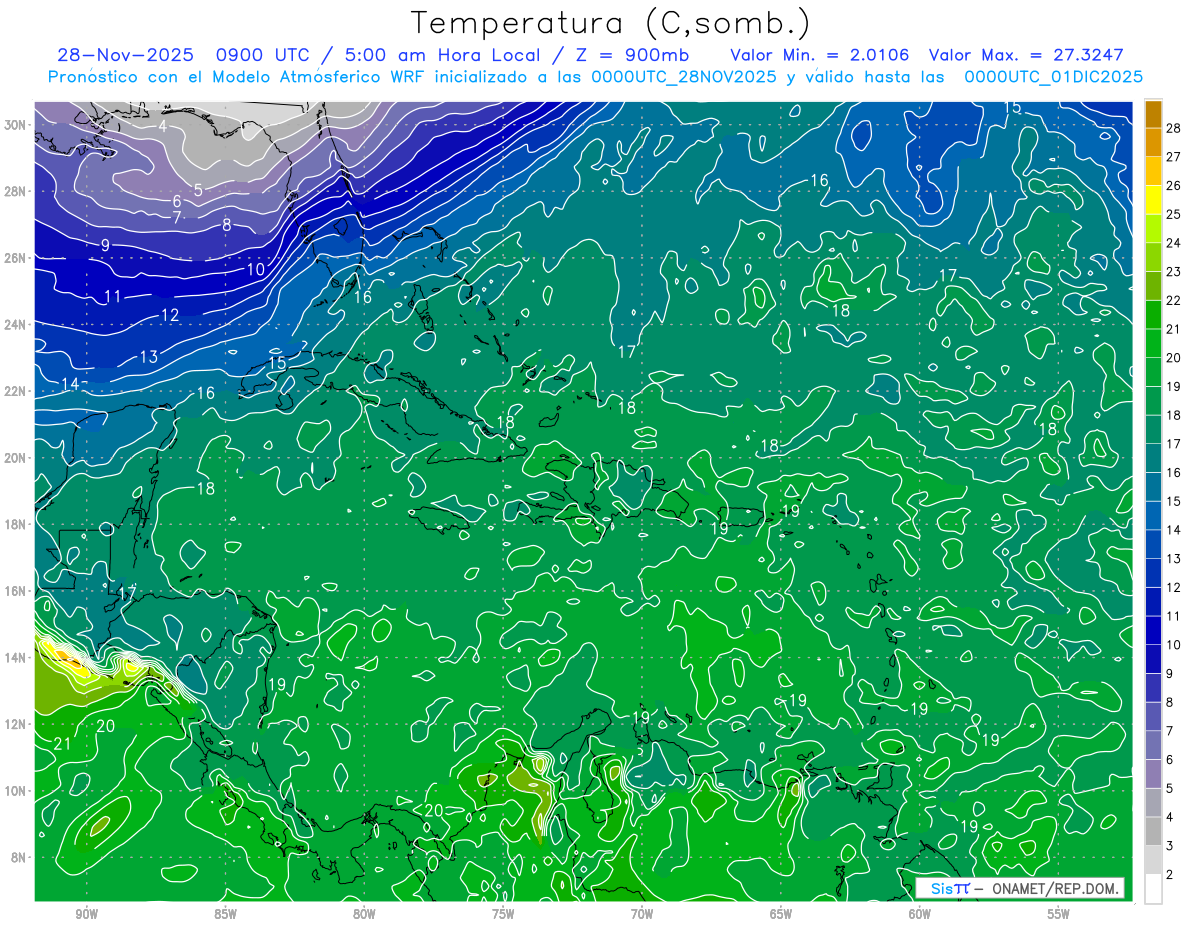Click legend scale label '22'

click(1174, 300)
